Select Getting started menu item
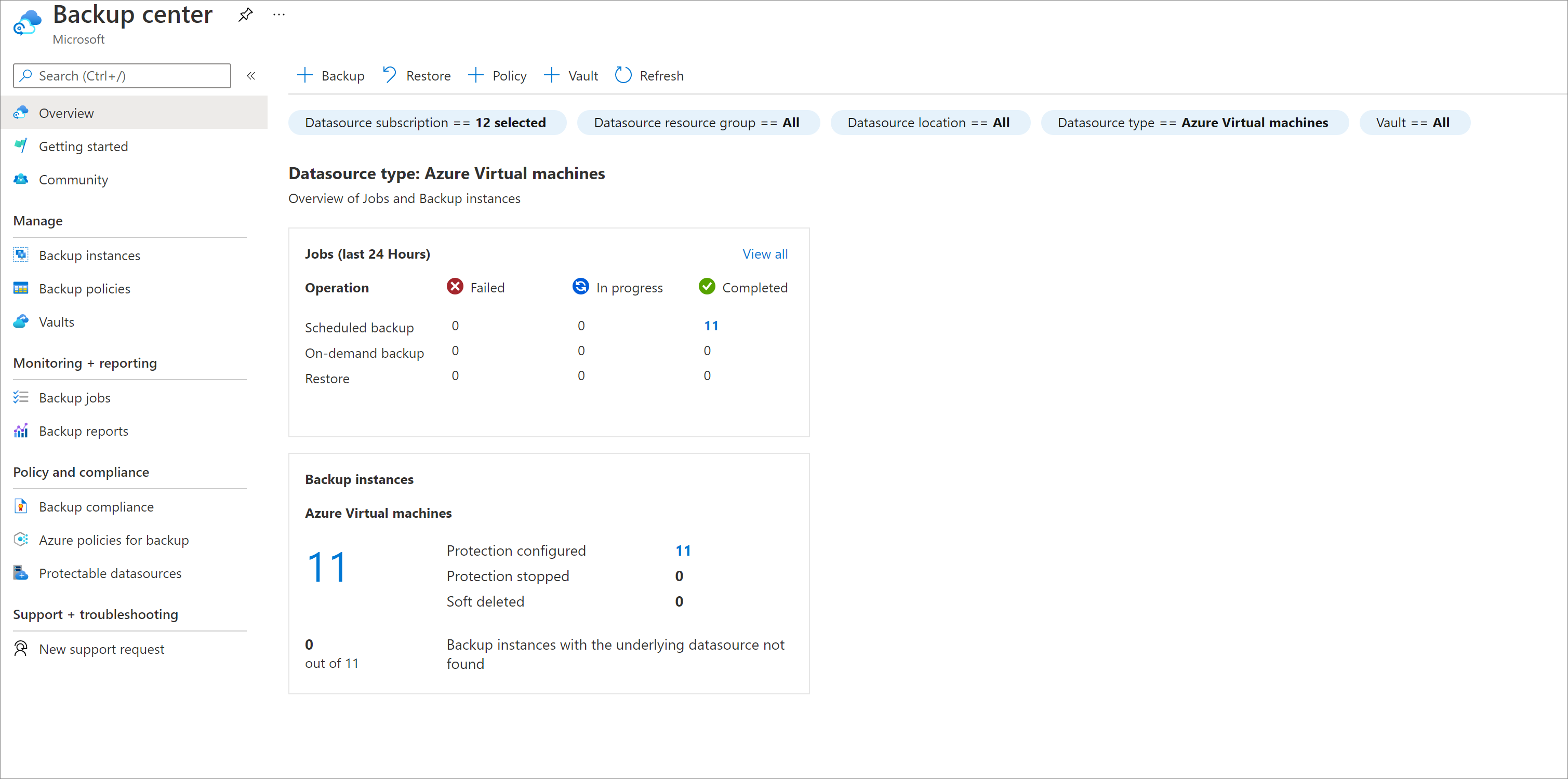 tap(84, 146)
